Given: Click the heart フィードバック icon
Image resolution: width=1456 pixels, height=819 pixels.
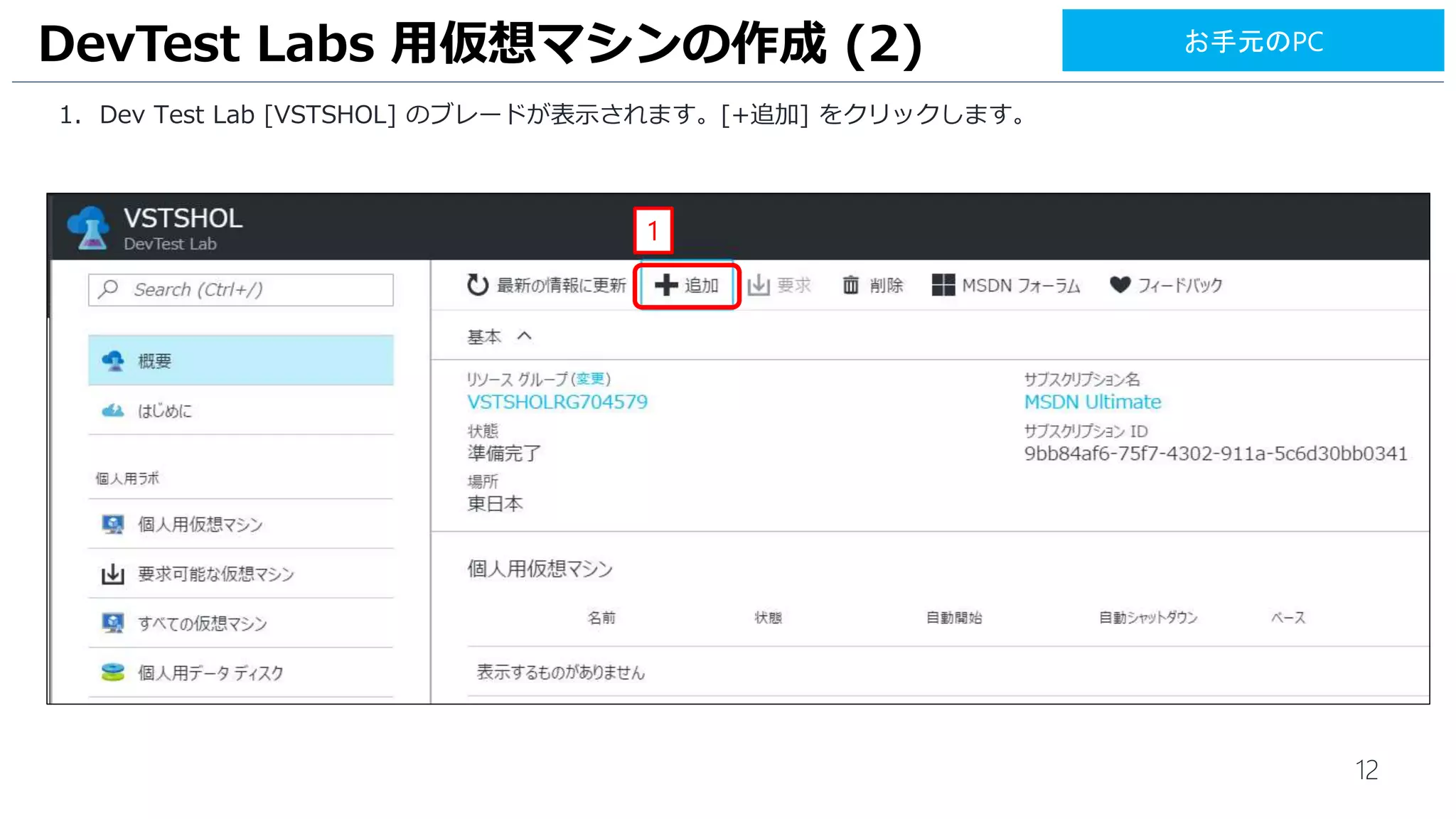Looking at the screenshot, I should point(1120,284).
